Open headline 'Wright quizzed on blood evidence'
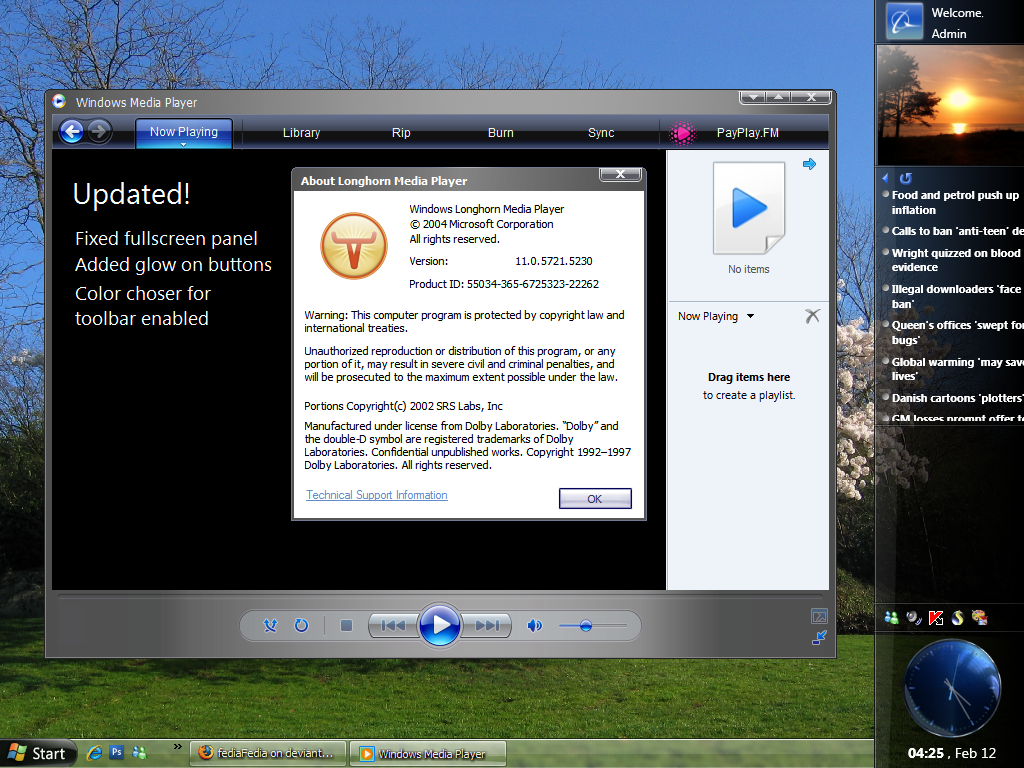 [x=955, y=260]
